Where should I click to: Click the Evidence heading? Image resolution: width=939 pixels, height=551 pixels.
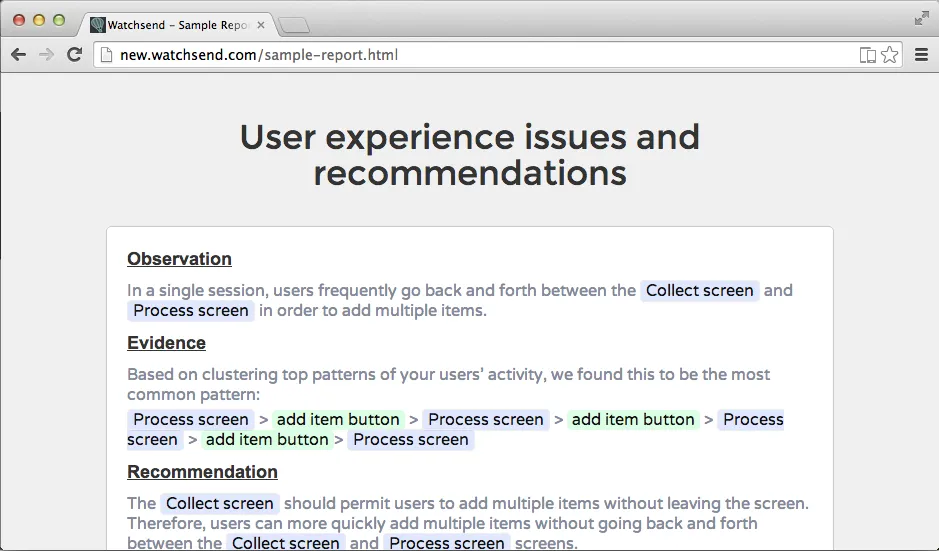[x=166, y=343]
